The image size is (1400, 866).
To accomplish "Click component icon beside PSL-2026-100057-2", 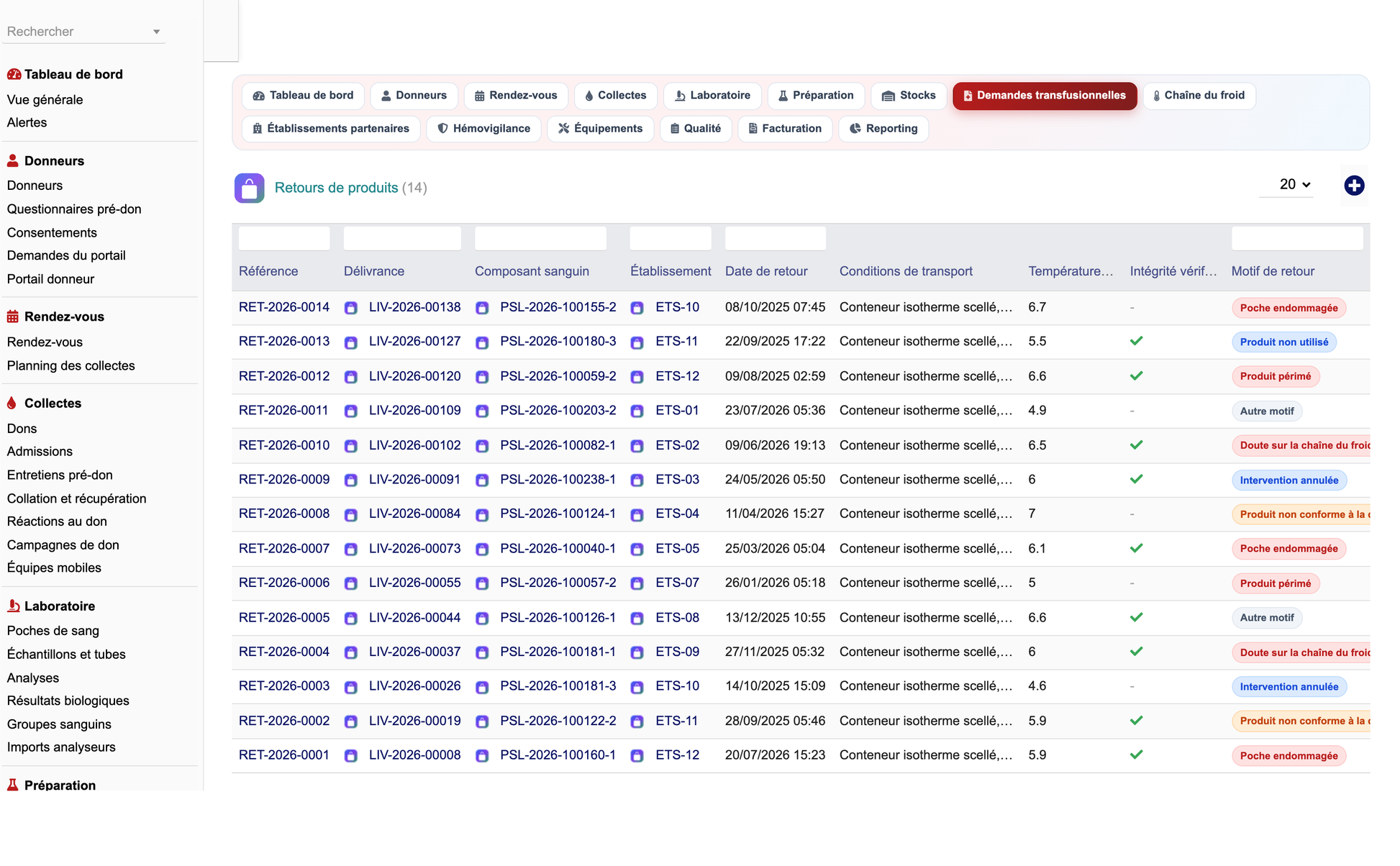I will tap(482, 583).
